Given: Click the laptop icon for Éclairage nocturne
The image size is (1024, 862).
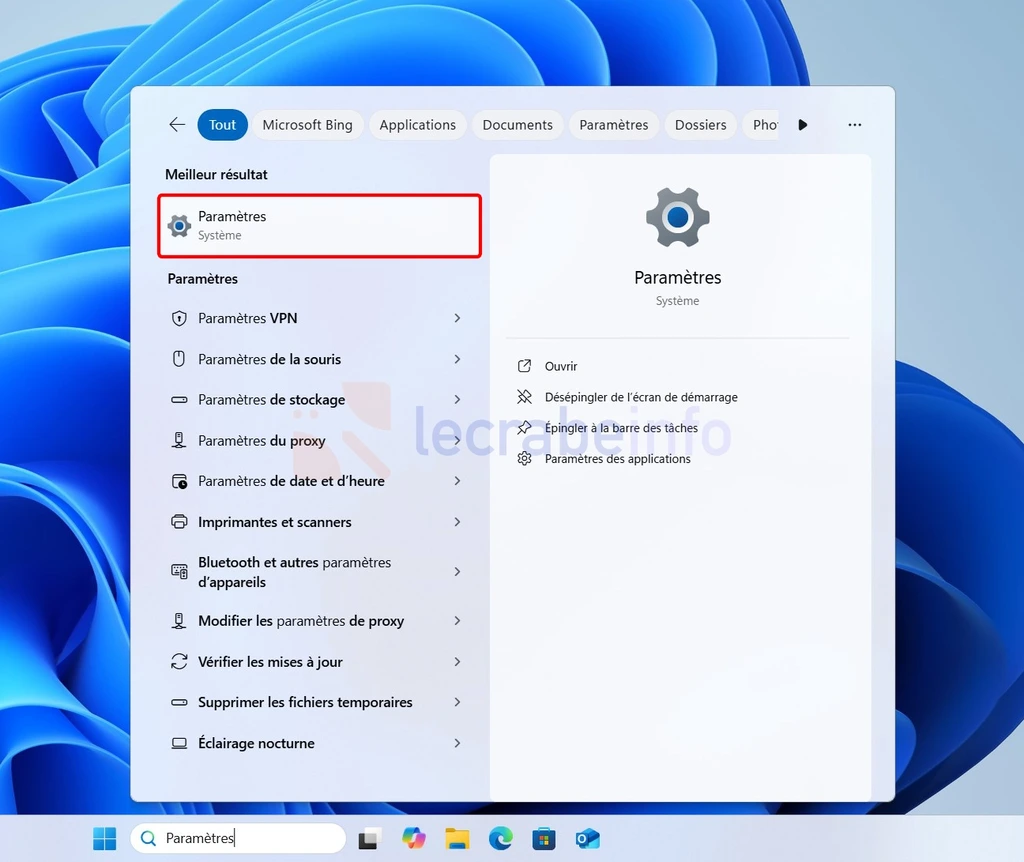Looking at the screenshot, I should (179, 743).
